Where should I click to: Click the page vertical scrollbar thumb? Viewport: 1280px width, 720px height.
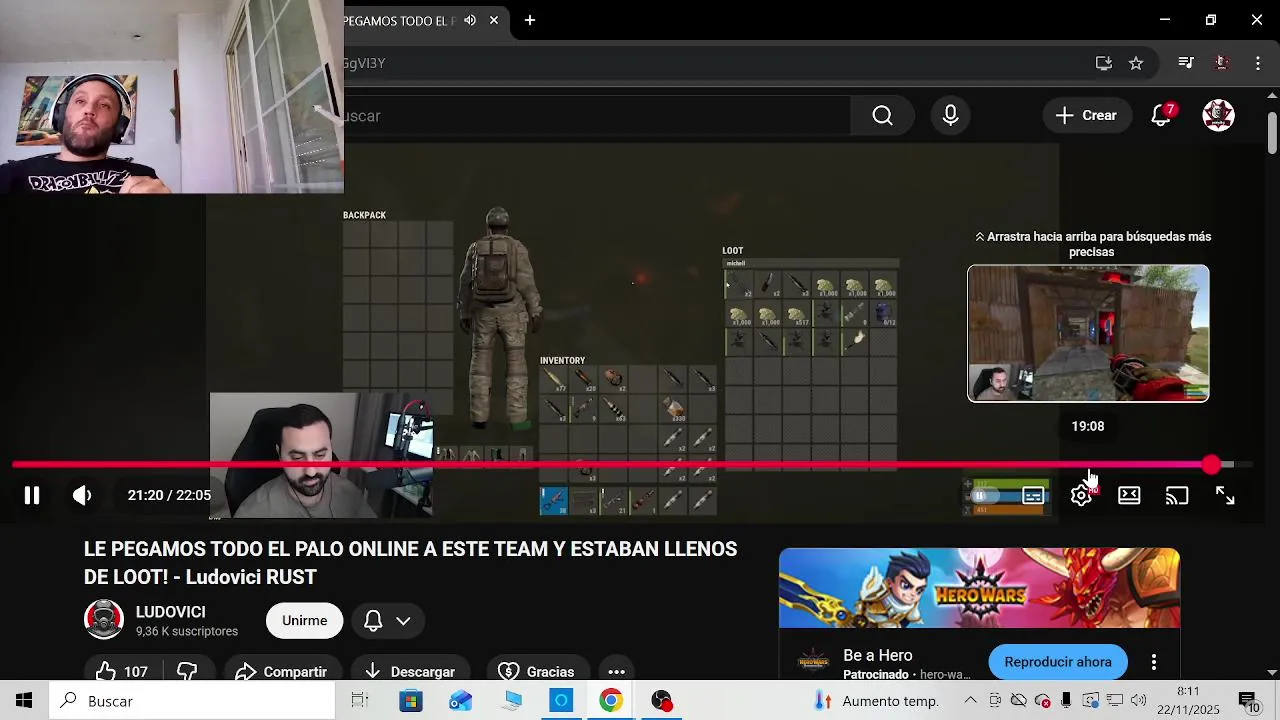1272,134
